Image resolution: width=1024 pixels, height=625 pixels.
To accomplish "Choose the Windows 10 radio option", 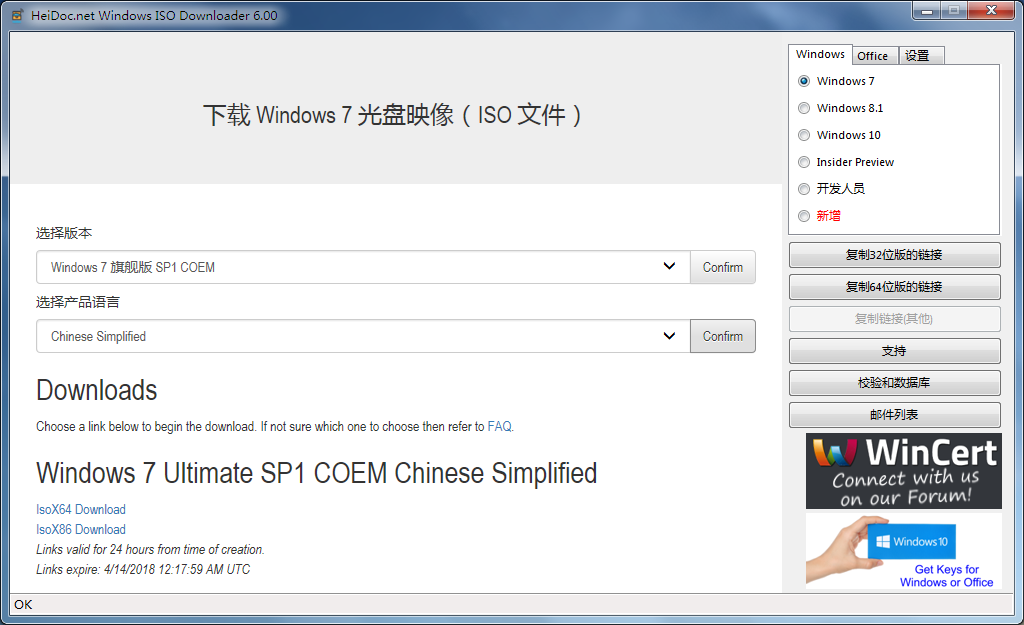I will [x=804, y=135].
